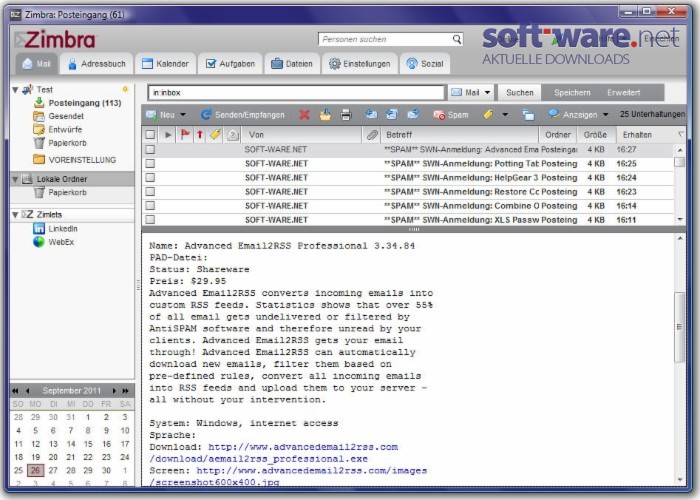Open the Dateien tab
This screenshot has height=500, width=700.
point(292,64)
